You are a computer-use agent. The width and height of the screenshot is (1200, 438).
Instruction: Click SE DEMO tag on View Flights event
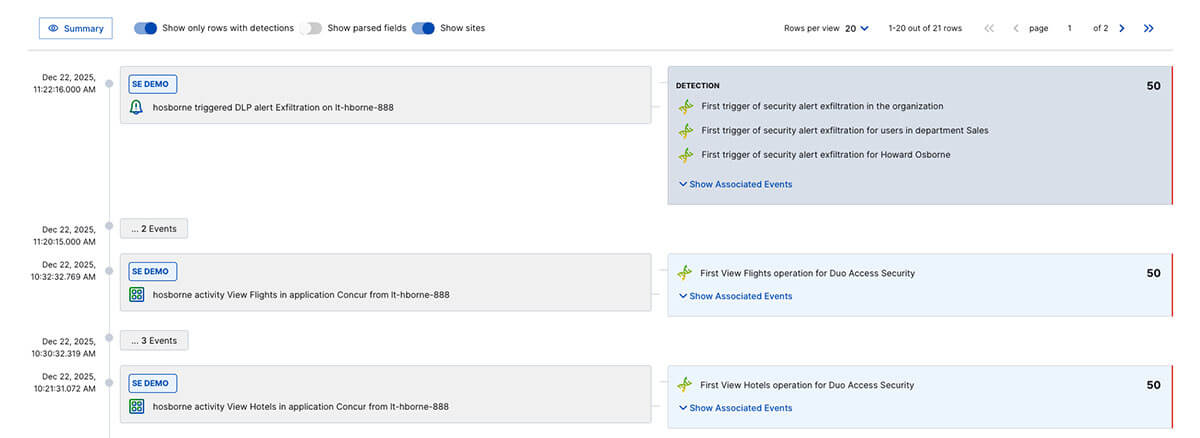[152, 271]
